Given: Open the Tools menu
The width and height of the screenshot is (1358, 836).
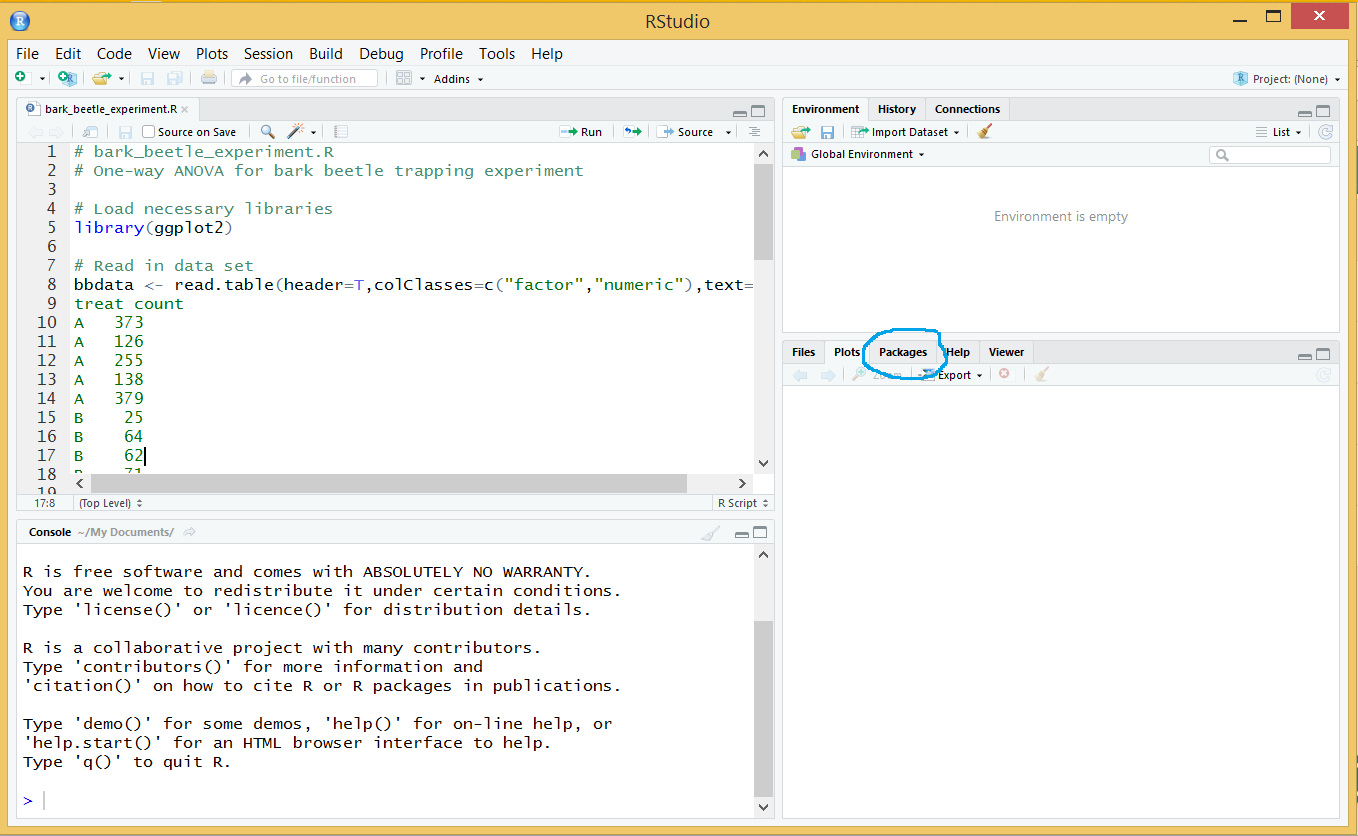Looking at the screenshot, I should (497, 54).
